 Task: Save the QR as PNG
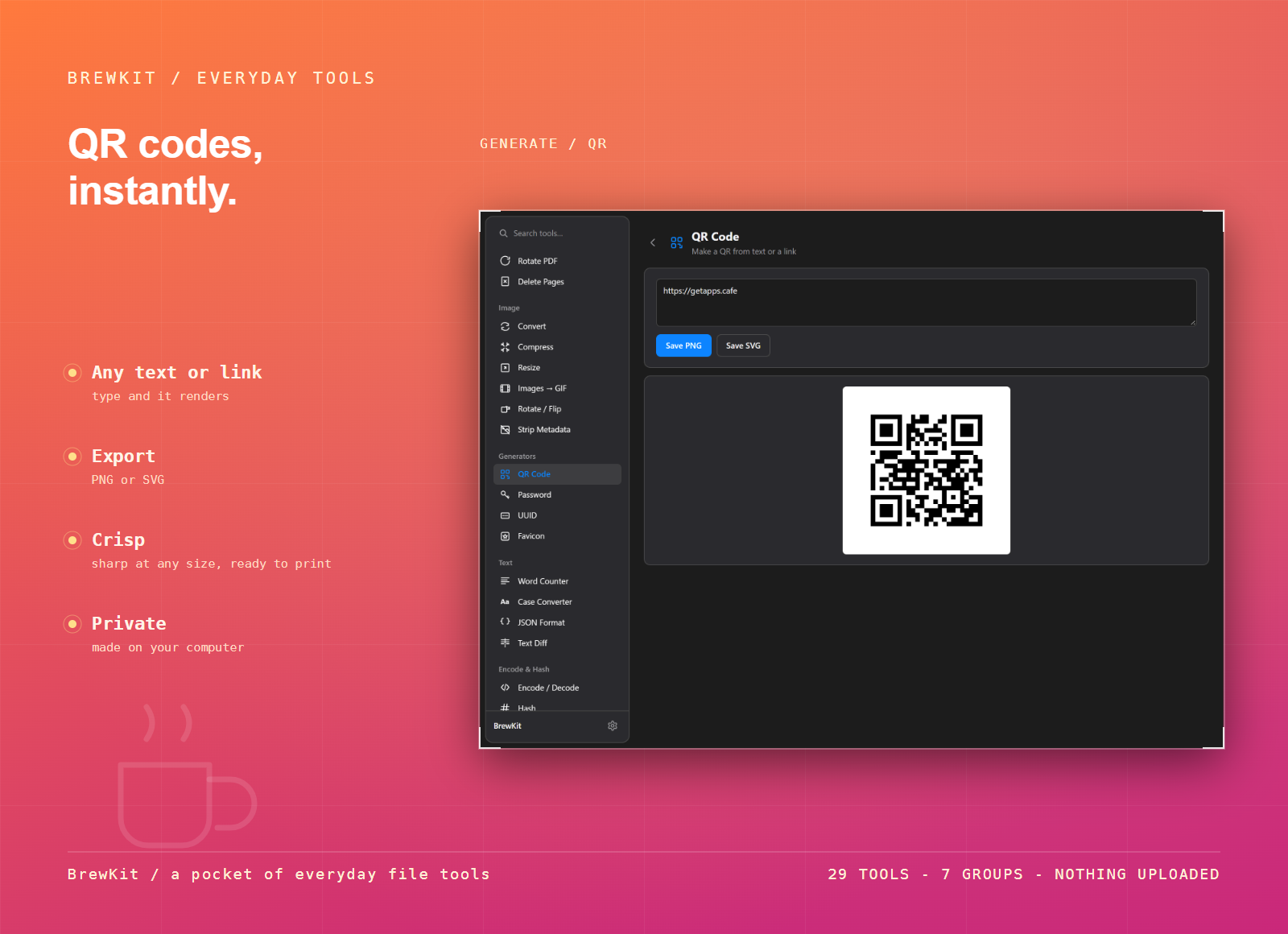(x=683, y=345)
